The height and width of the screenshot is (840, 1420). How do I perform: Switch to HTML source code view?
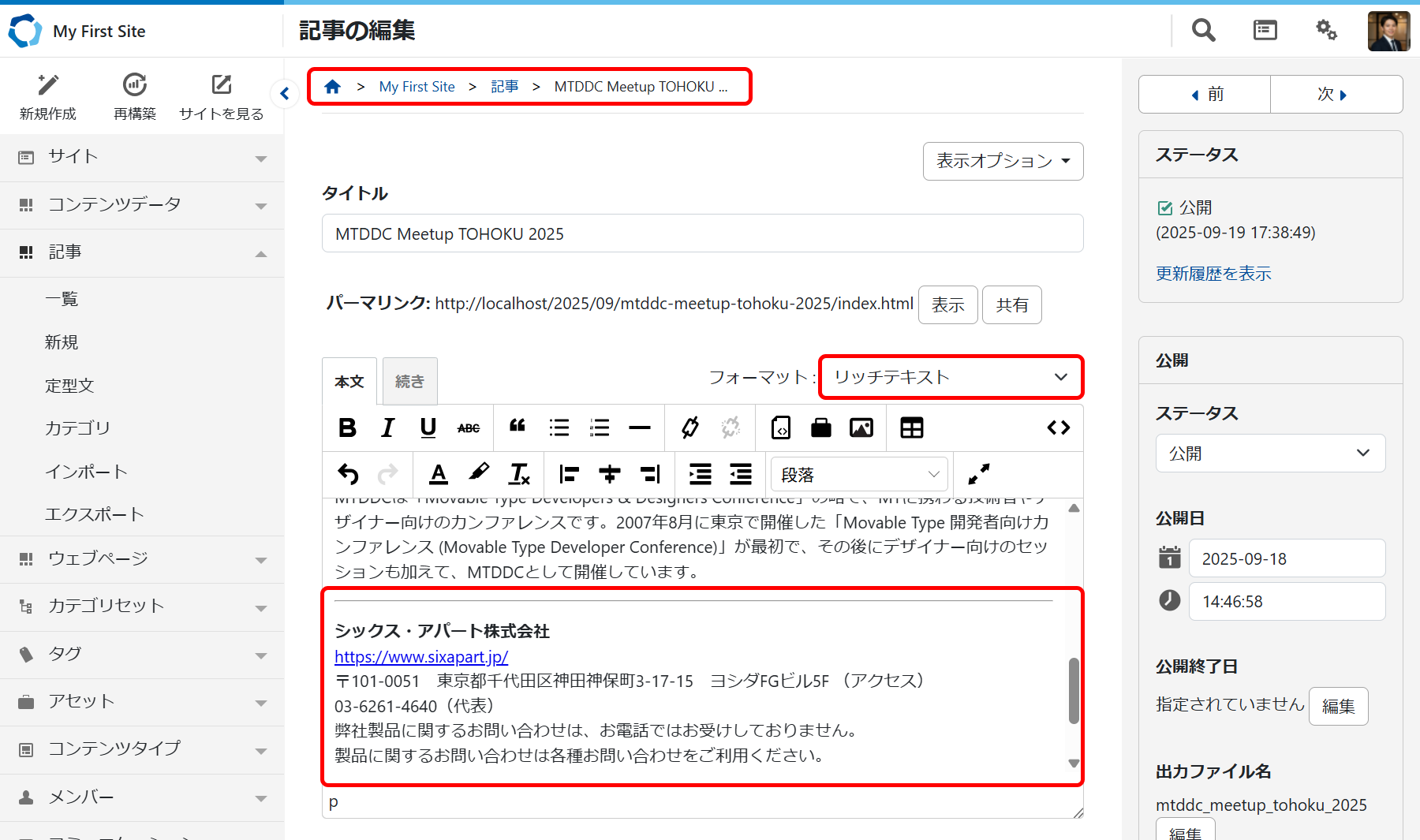pos(1058,427)
